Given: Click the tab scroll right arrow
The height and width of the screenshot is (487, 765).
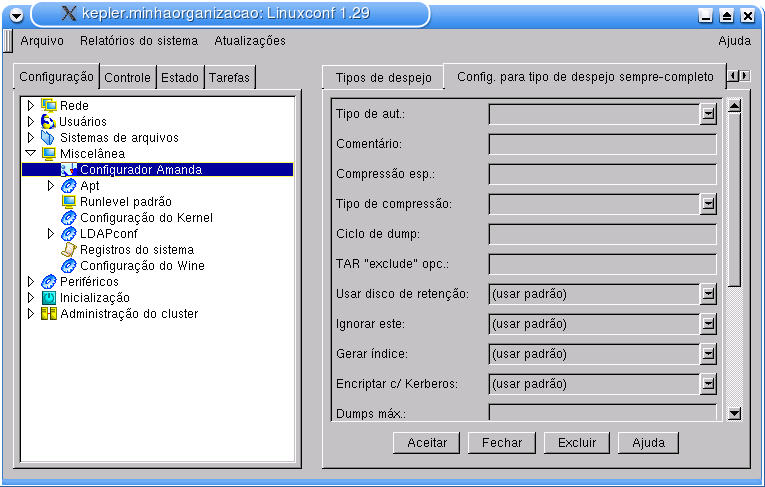Looking at the screenshot, I should click(x=745, y=76).
